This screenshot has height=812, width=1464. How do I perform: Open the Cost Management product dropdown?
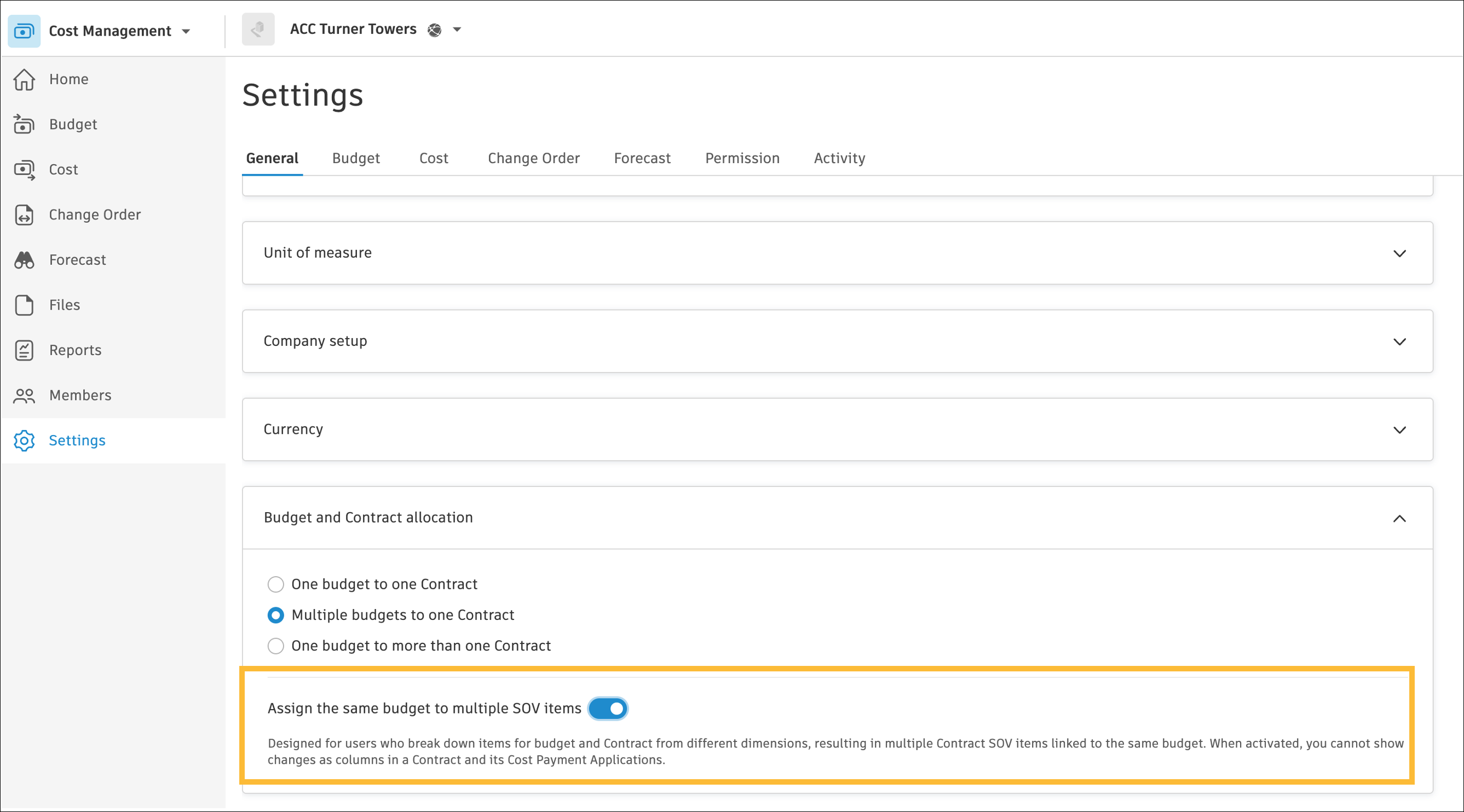pos(186,31)
